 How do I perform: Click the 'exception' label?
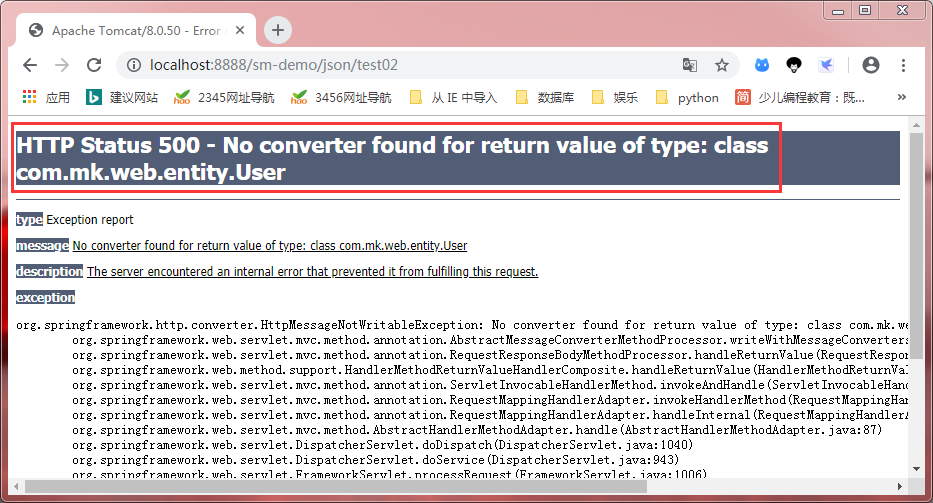tap(45, 297)
